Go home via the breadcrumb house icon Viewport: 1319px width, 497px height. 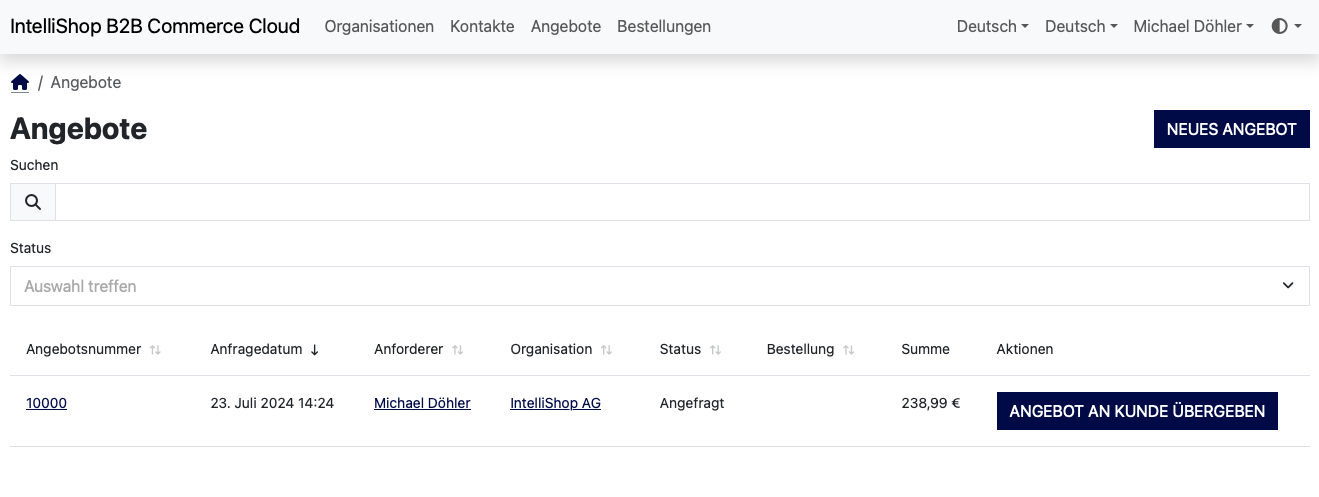[20, 83]
